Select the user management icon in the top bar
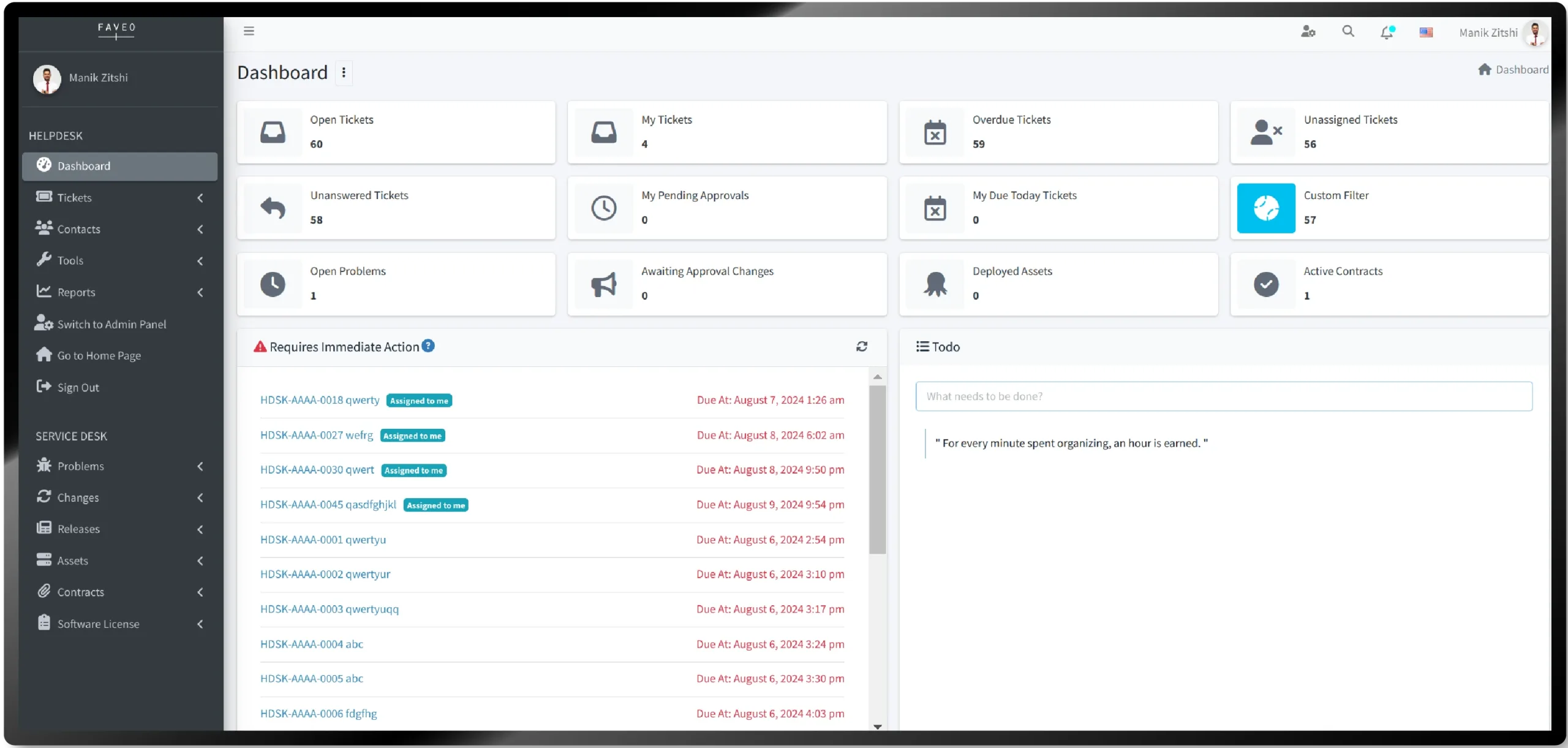1568x748 pixels. pyautogui.click(x=1308, y=31)
